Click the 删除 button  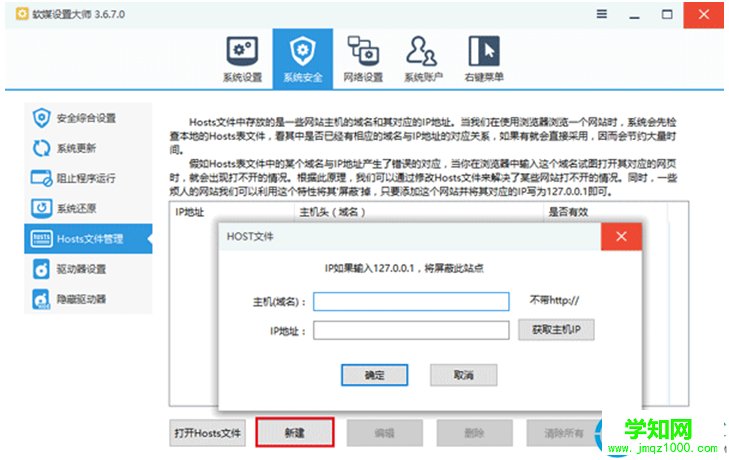[x=474, y=433]
